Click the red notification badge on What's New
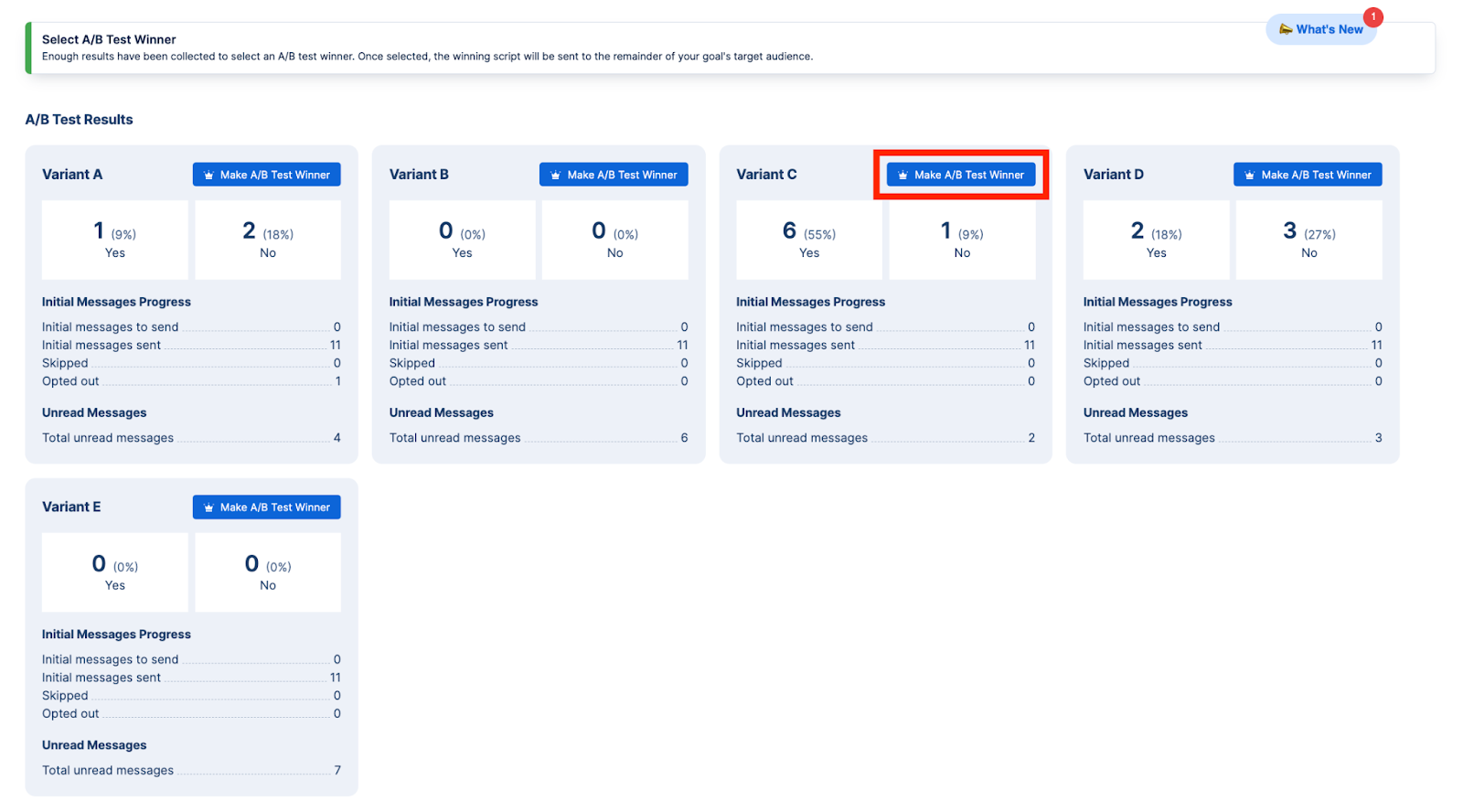This screenshot has width=1463, height=812. (1372, 16)
